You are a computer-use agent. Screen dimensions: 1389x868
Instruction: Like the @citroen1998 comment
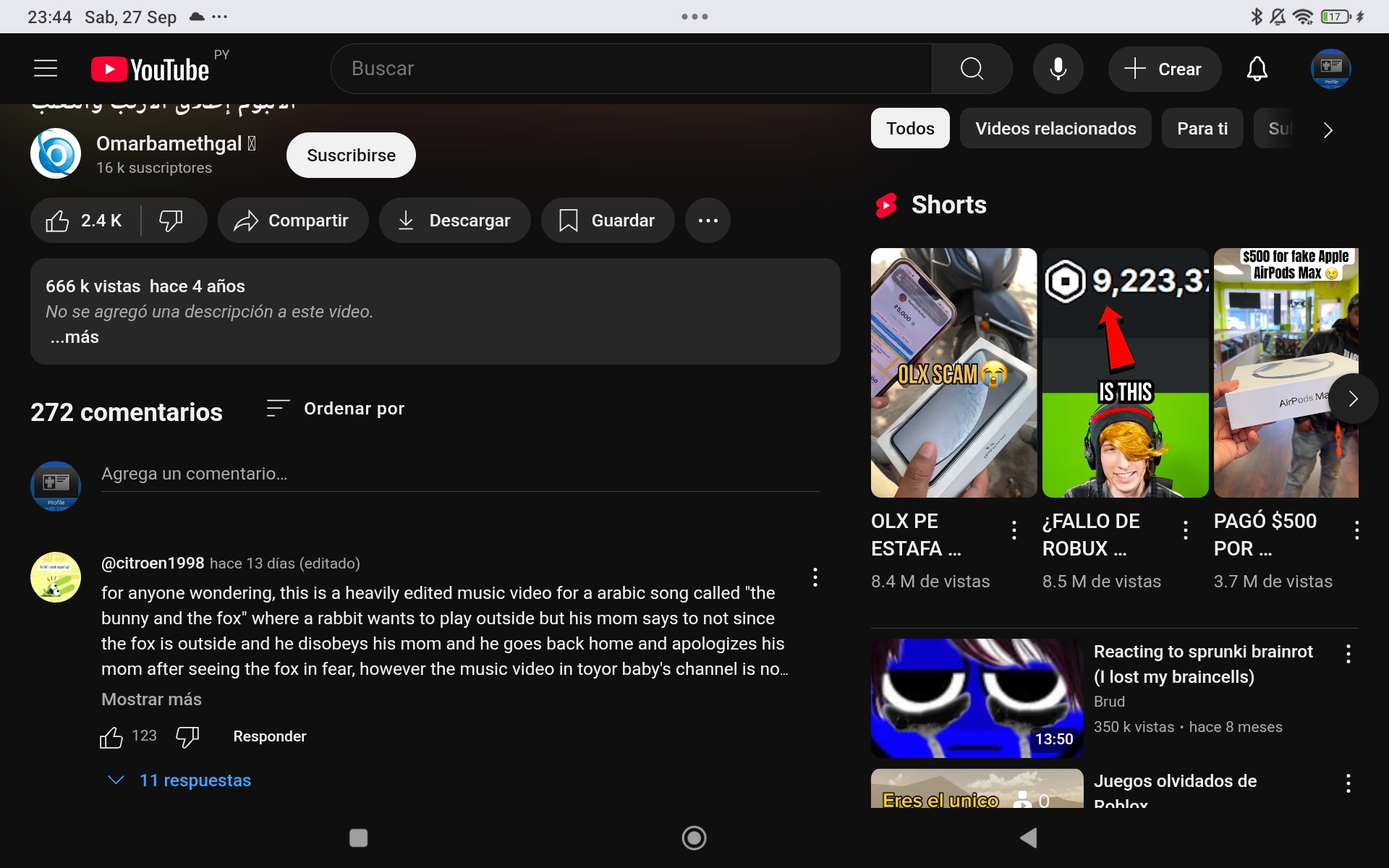click(x=111, y=737)
